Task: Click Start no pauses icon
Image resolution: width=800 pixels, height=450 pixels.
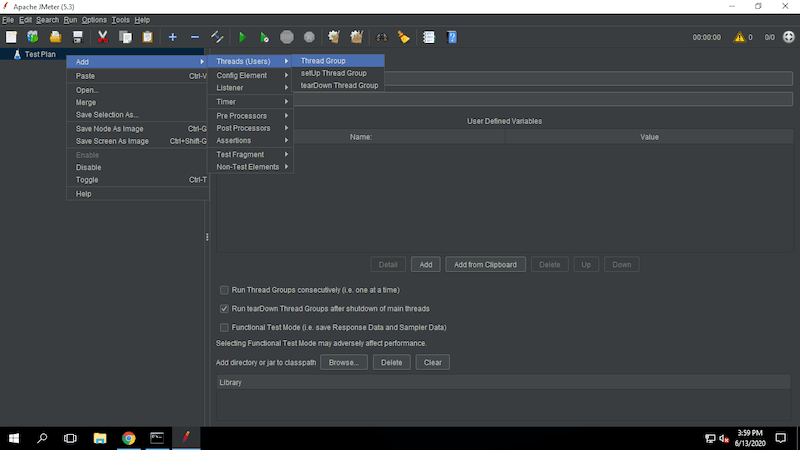Action: coord(264,37)
